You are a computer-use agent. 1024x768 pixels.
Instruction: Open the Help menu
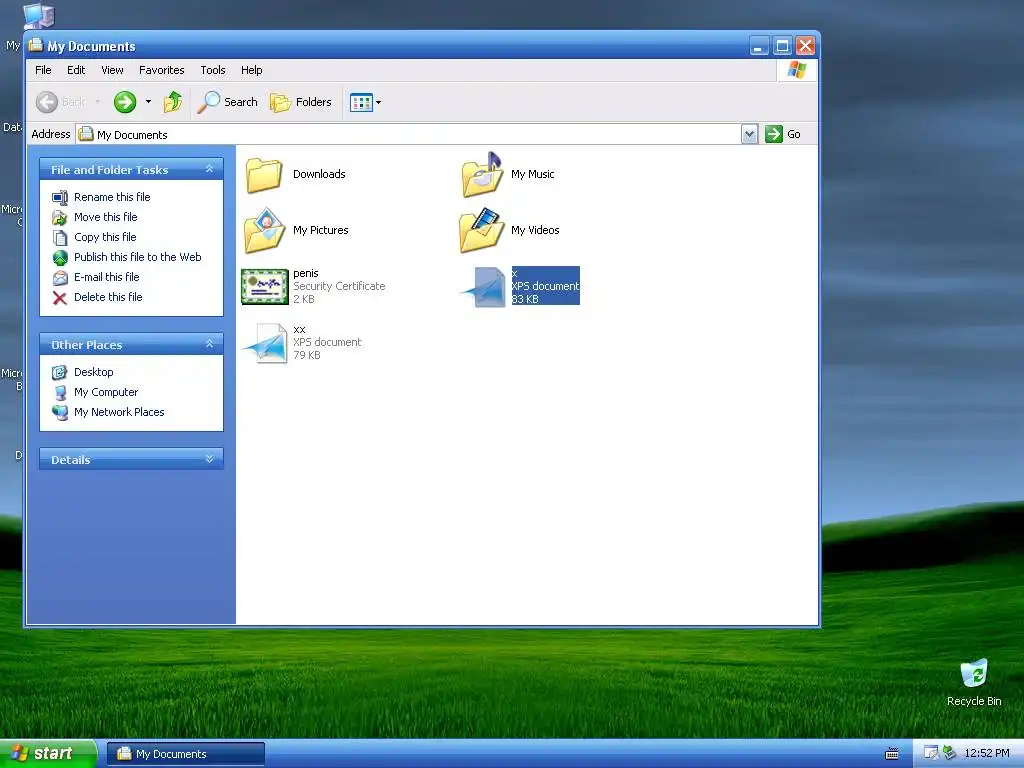(x=251, y=70)
